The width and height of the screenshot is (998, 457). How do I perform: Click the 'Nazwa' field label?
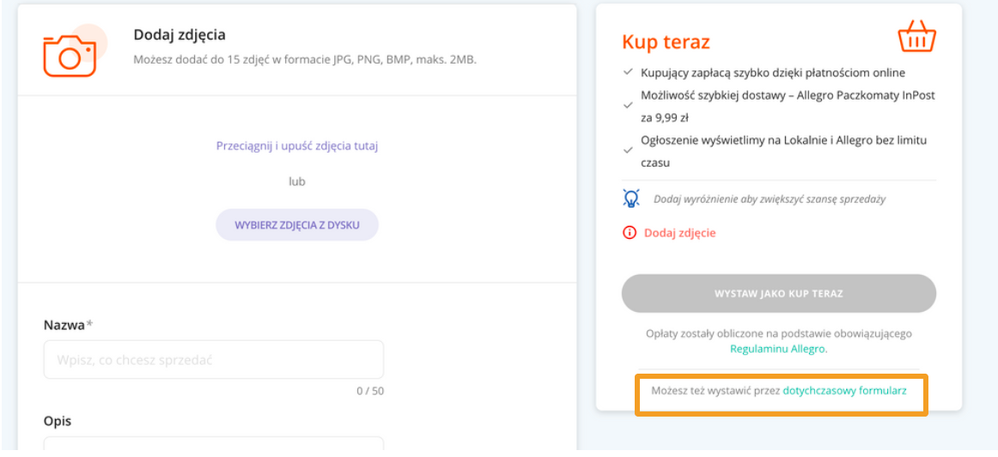click(x=64, y=325)
